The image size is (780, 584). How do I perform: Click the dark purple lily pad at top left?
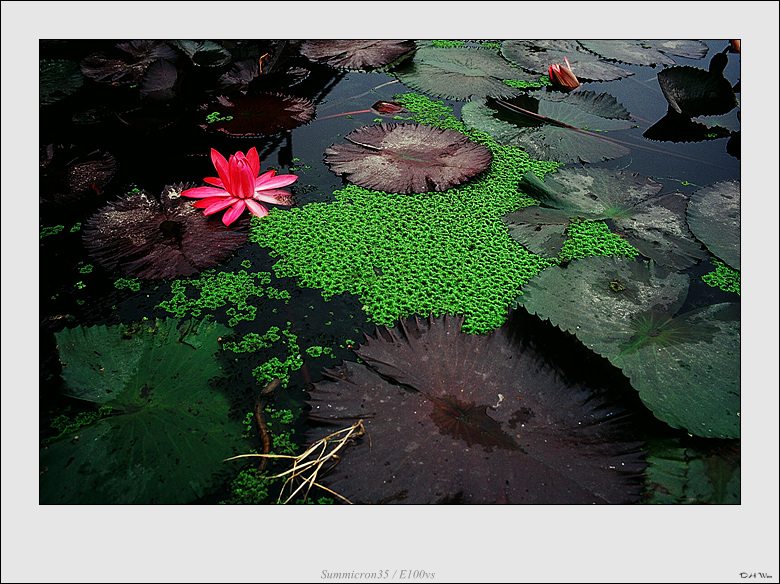point(255,113)
